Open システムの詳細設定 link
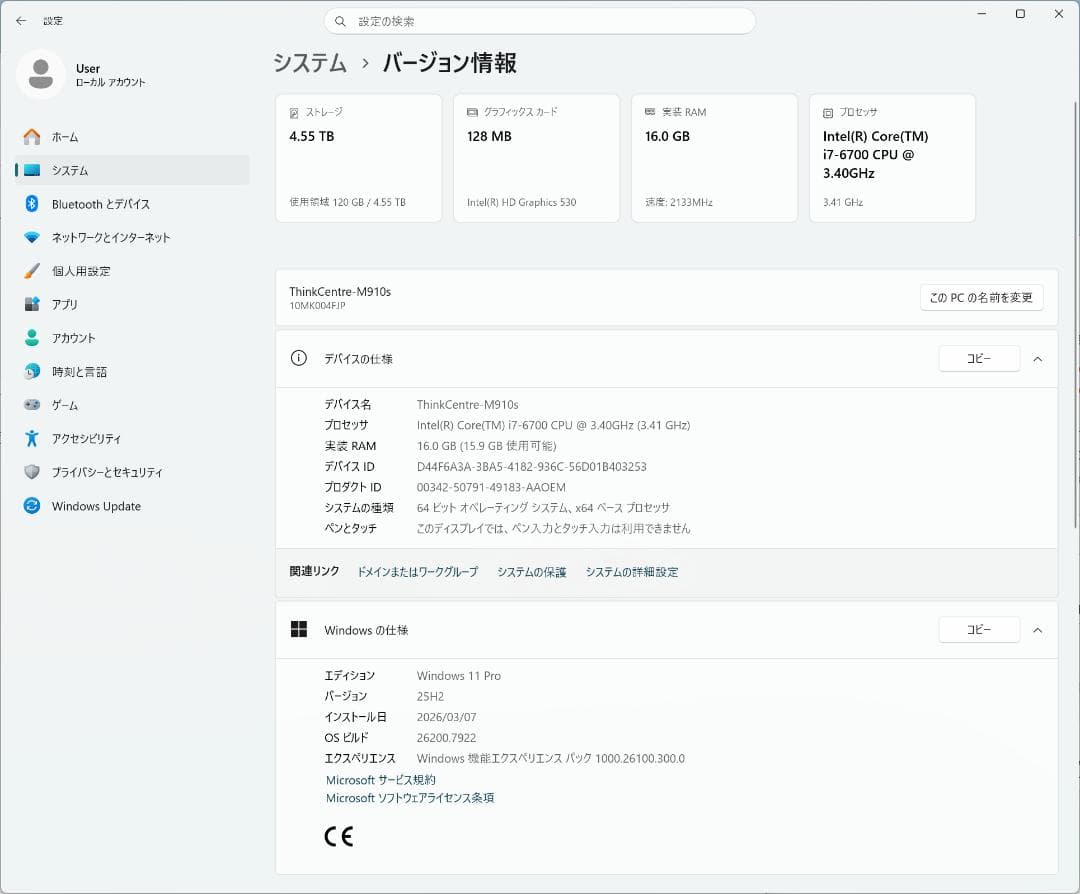Screen dimensions: 1080x894 [x=632, y=572]
